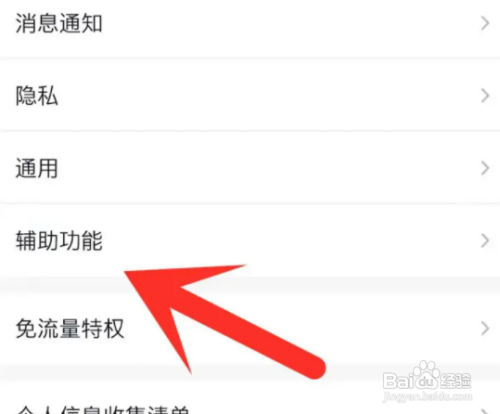
Task: Select the 通用 settings entry
Action: [x=250, y=168]
